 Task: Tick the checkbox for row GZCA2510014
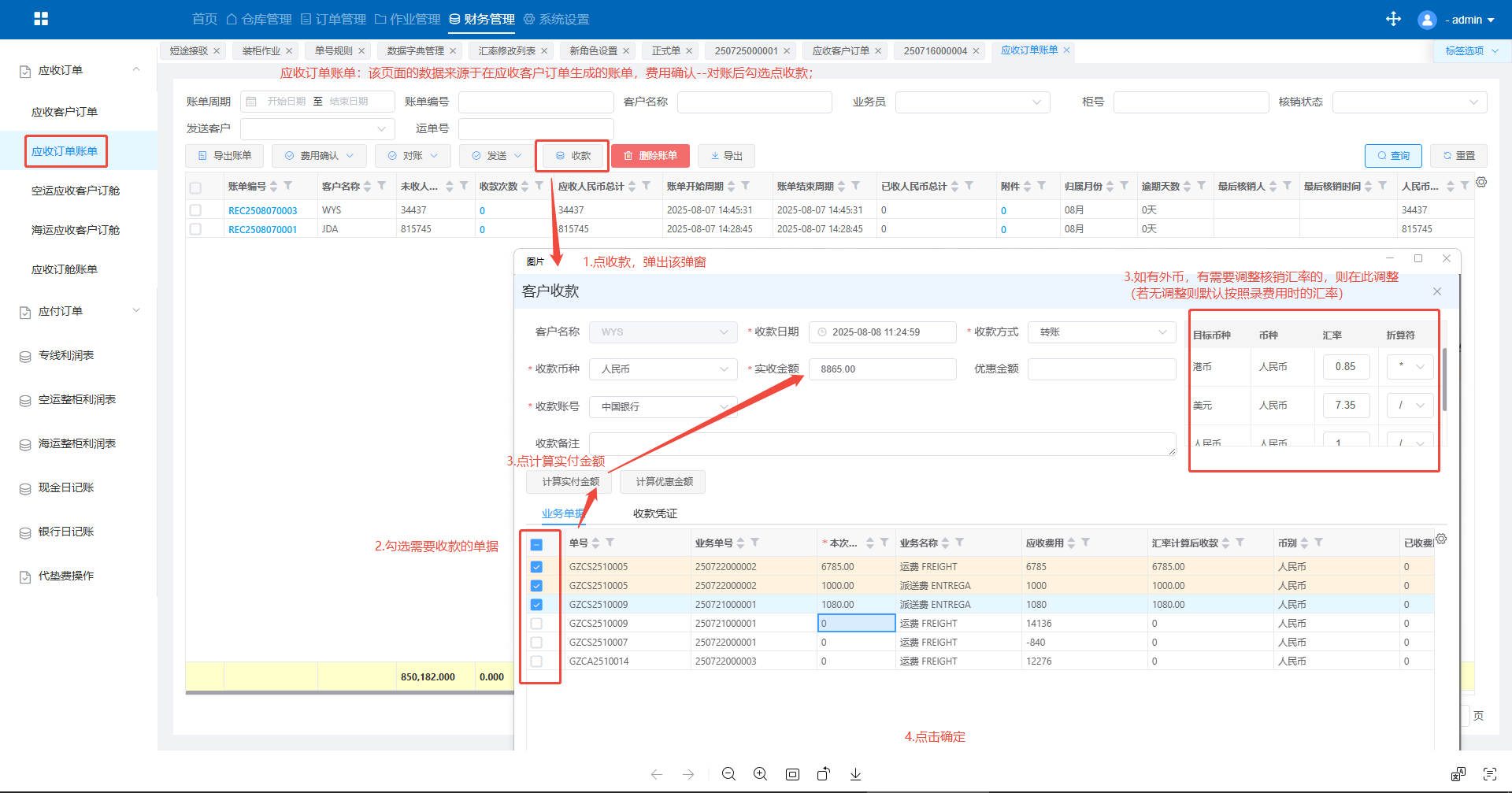(536, 661)
